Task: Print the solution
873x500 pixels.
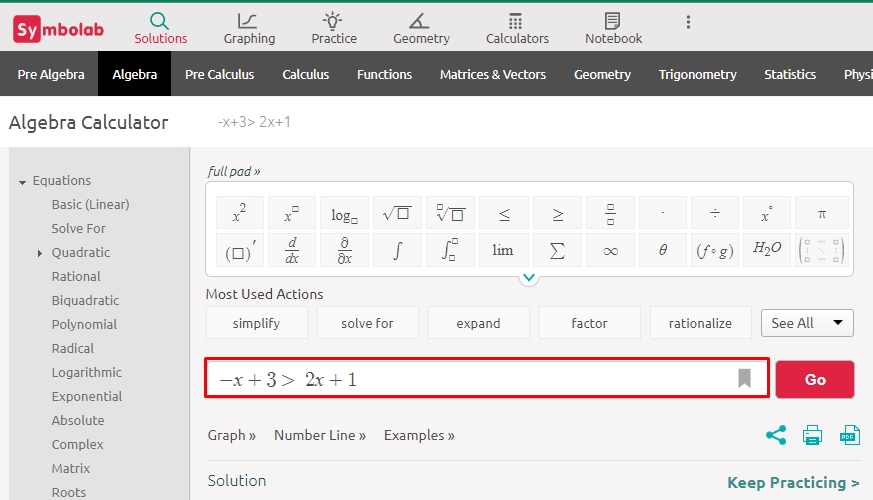Action: coord(812,435)
